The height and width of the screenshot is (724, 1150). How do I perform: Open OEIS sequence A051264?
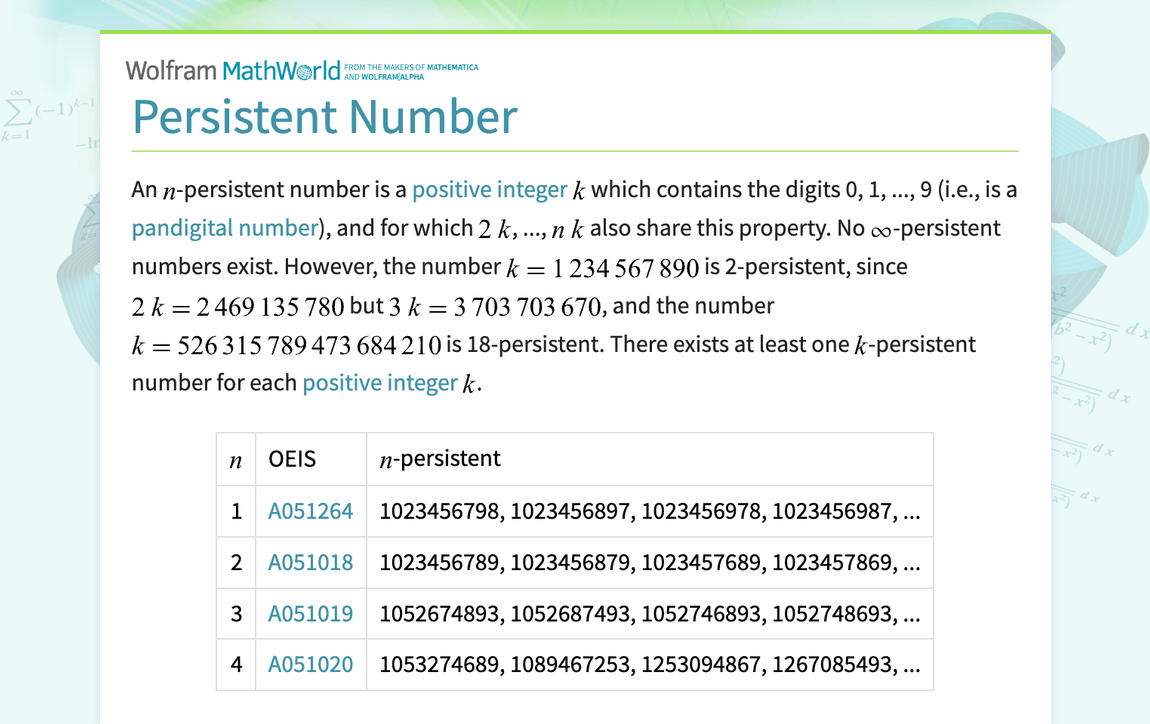[311, 510]
